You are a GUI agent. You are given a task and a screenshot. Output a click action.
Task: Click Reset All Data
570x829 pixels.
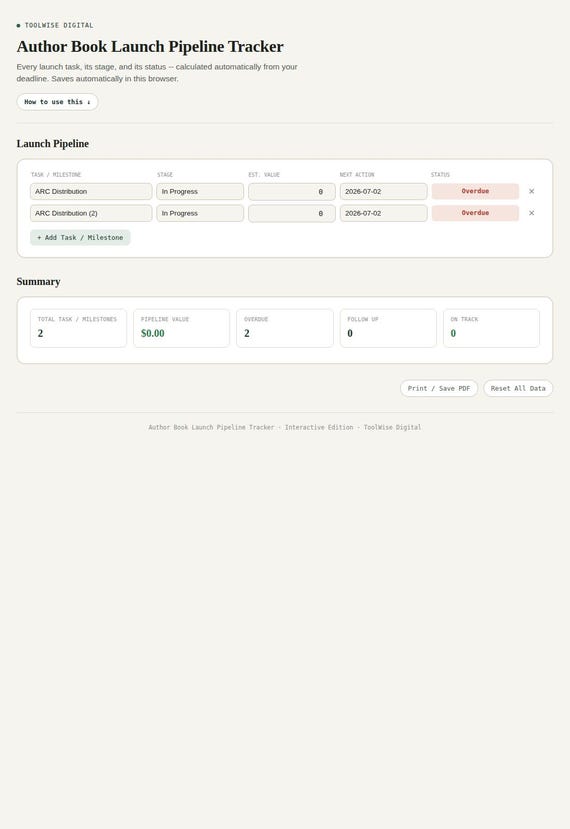coord(518,388)
